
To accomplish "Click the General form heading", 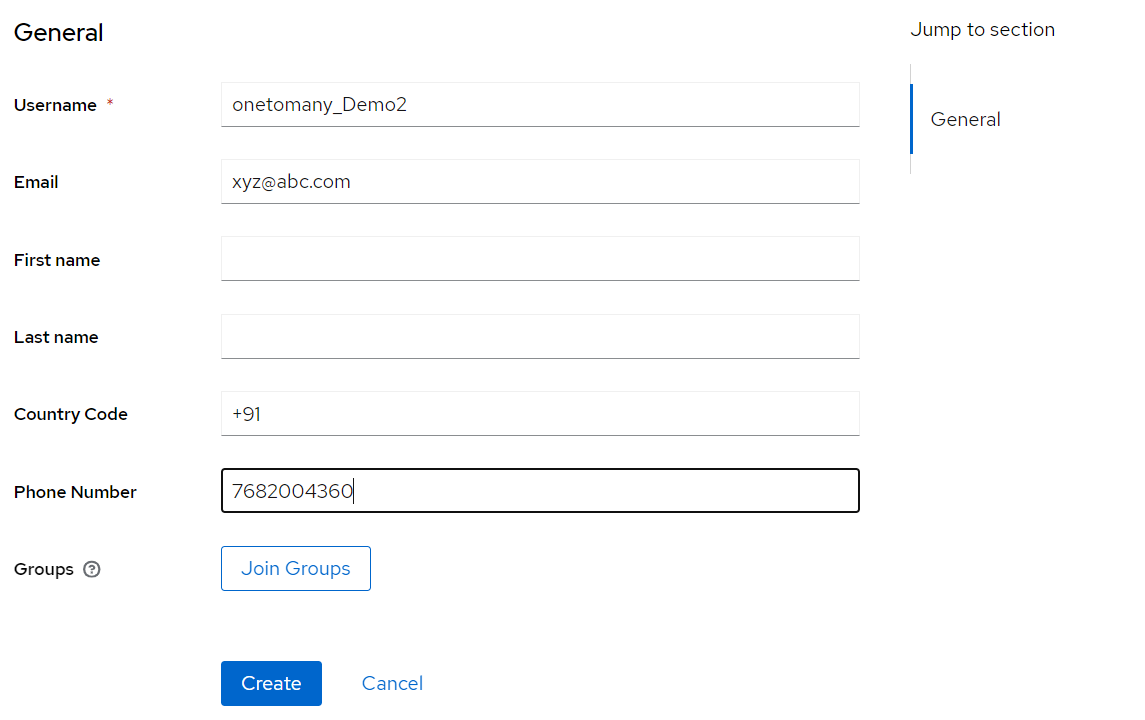I will point(59,32).
